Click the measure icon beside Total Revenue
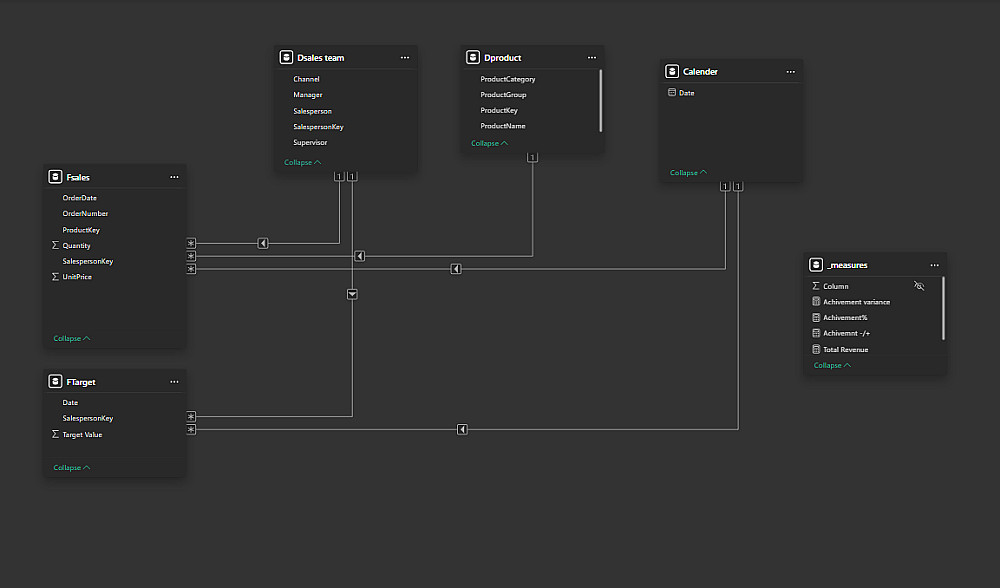This screenshot has height=588, width=1000. 816,349
